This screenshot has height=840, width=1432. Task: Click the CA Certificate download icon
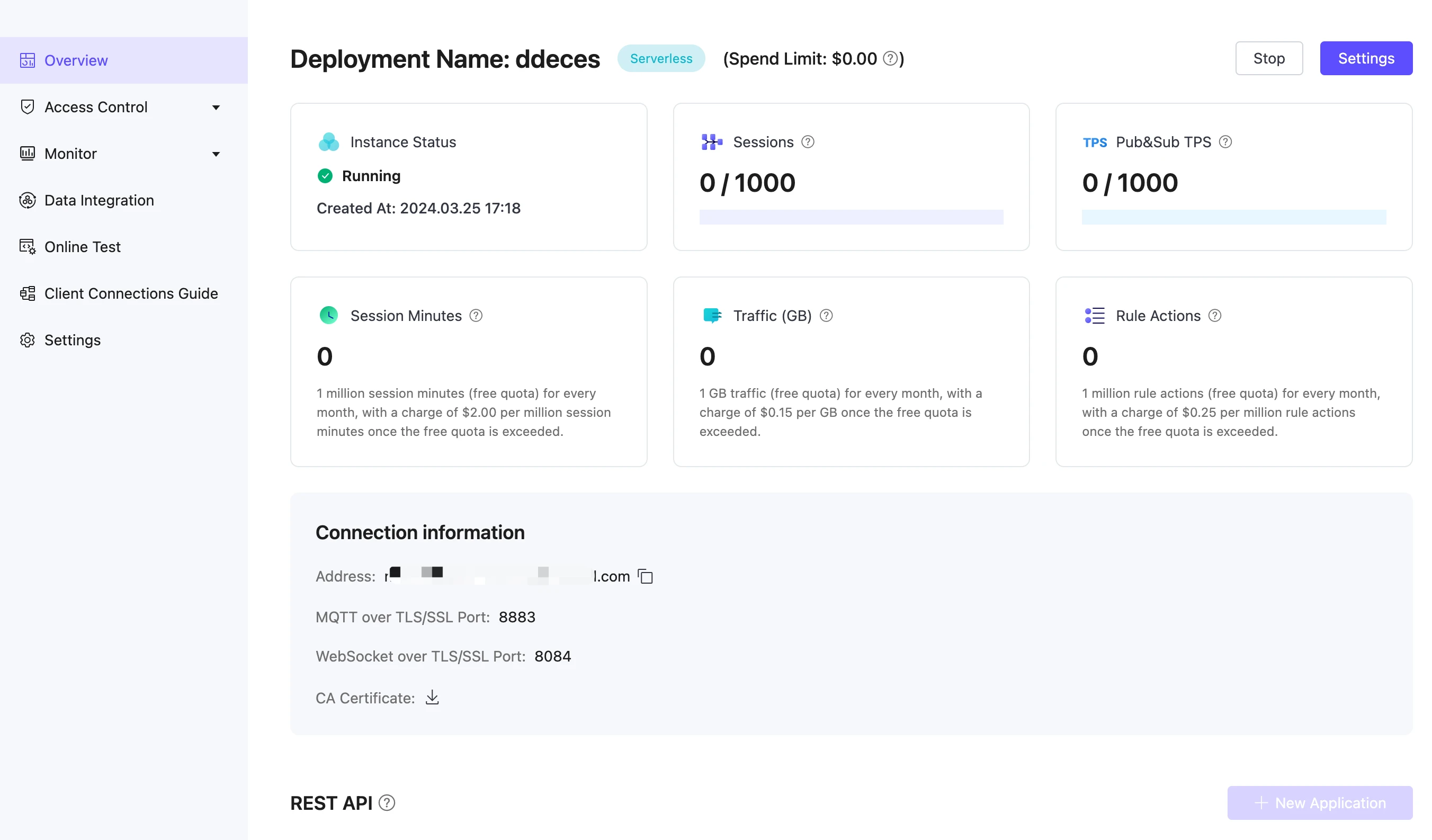(x=431, y=697)
